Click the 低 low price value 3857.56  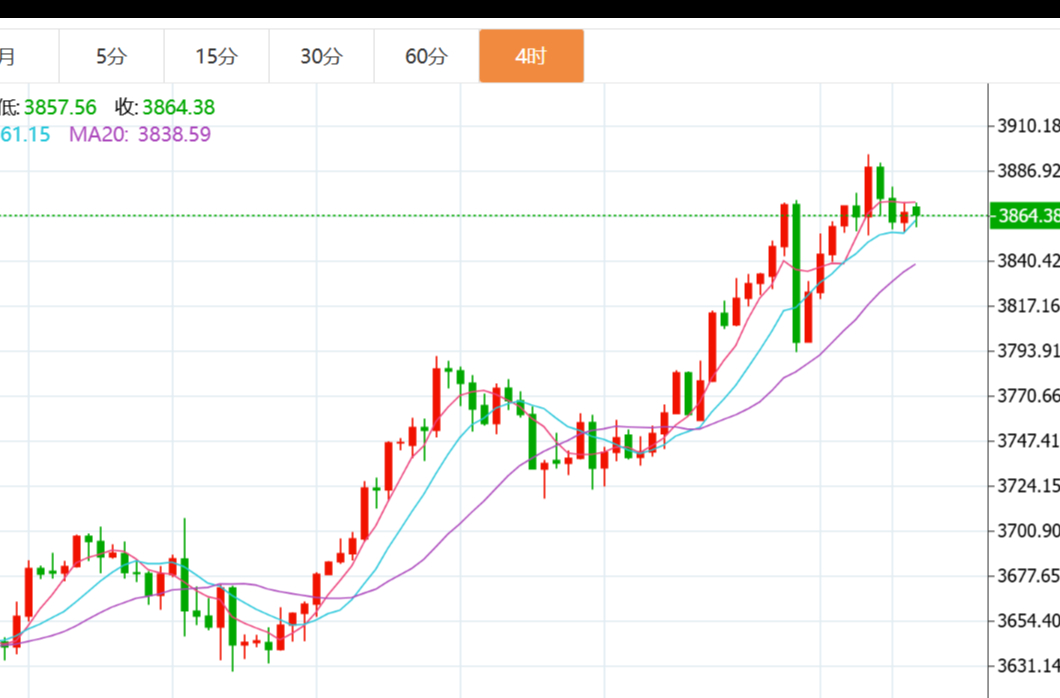pyautogui.click(x=59, y=108)
